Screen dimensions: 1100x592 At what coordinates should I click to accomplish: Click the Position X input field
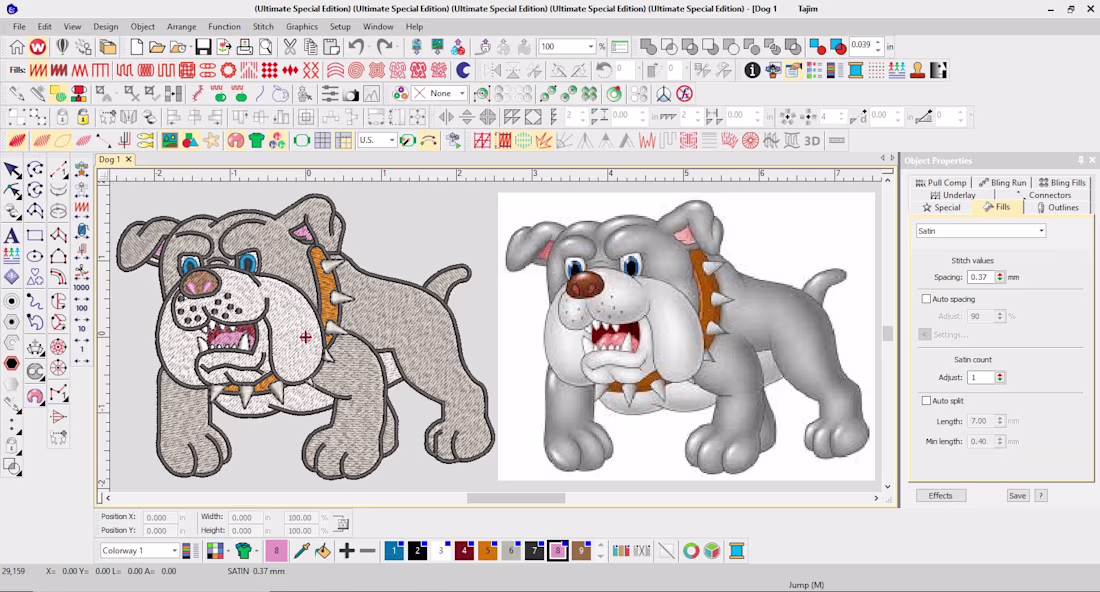click(160, 518)
